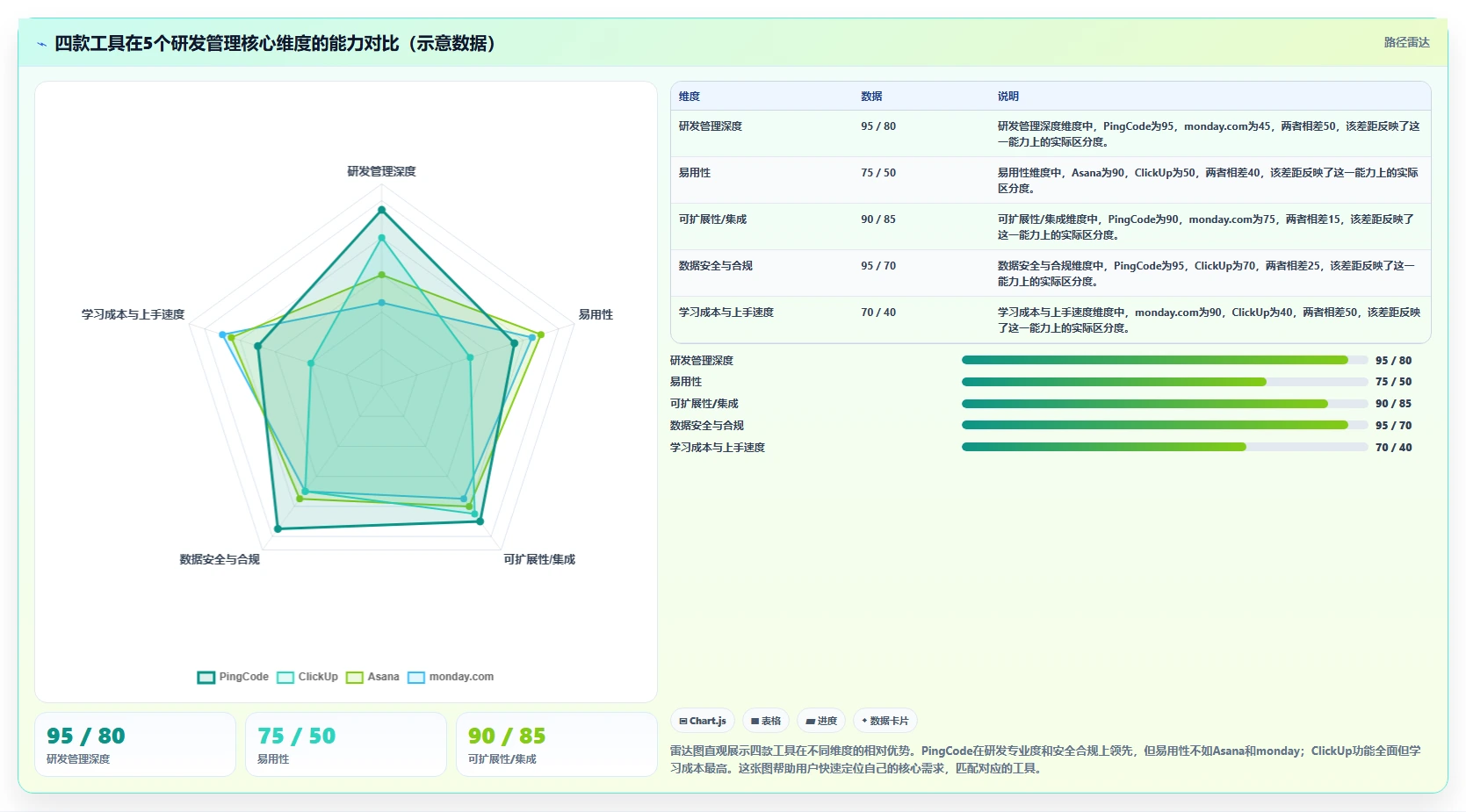The width and height of the screenshot is (1466, 812).
Task: Click the 可扩展性/集成 progress bar
Action: [1165, 404]
